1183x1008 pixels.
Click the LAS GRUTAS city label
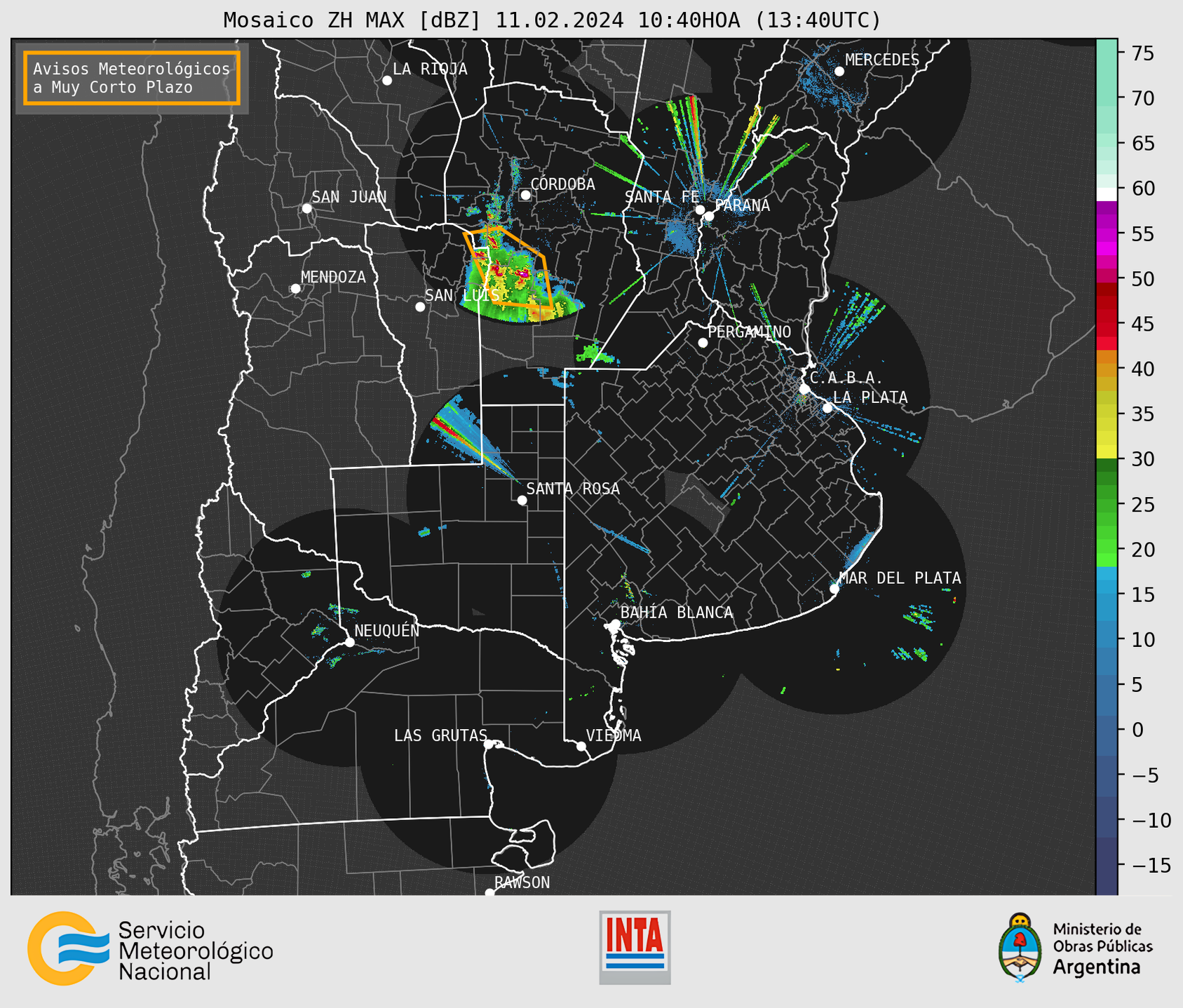coord(440,735)
